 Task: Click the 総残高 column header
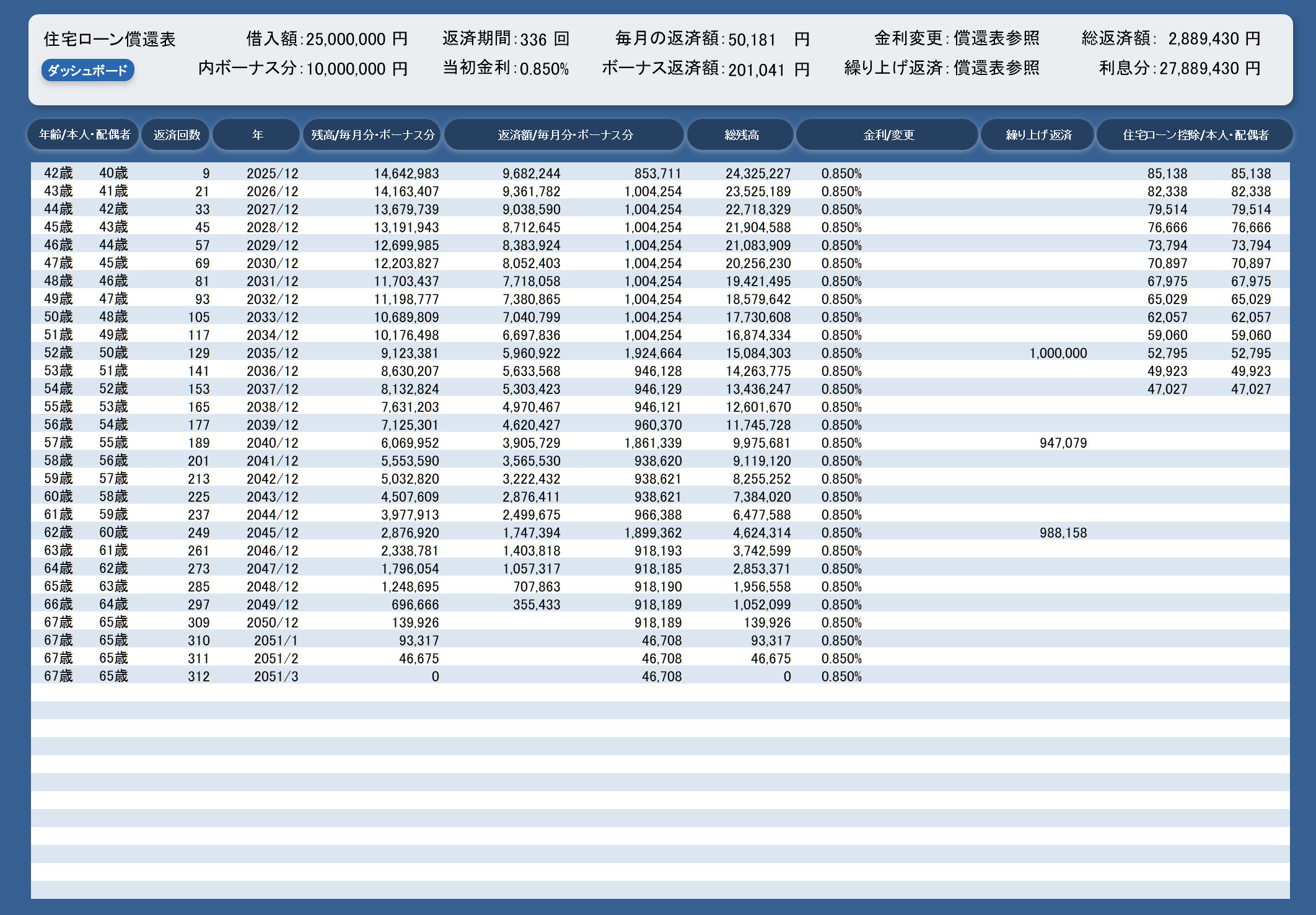[741, 135]
